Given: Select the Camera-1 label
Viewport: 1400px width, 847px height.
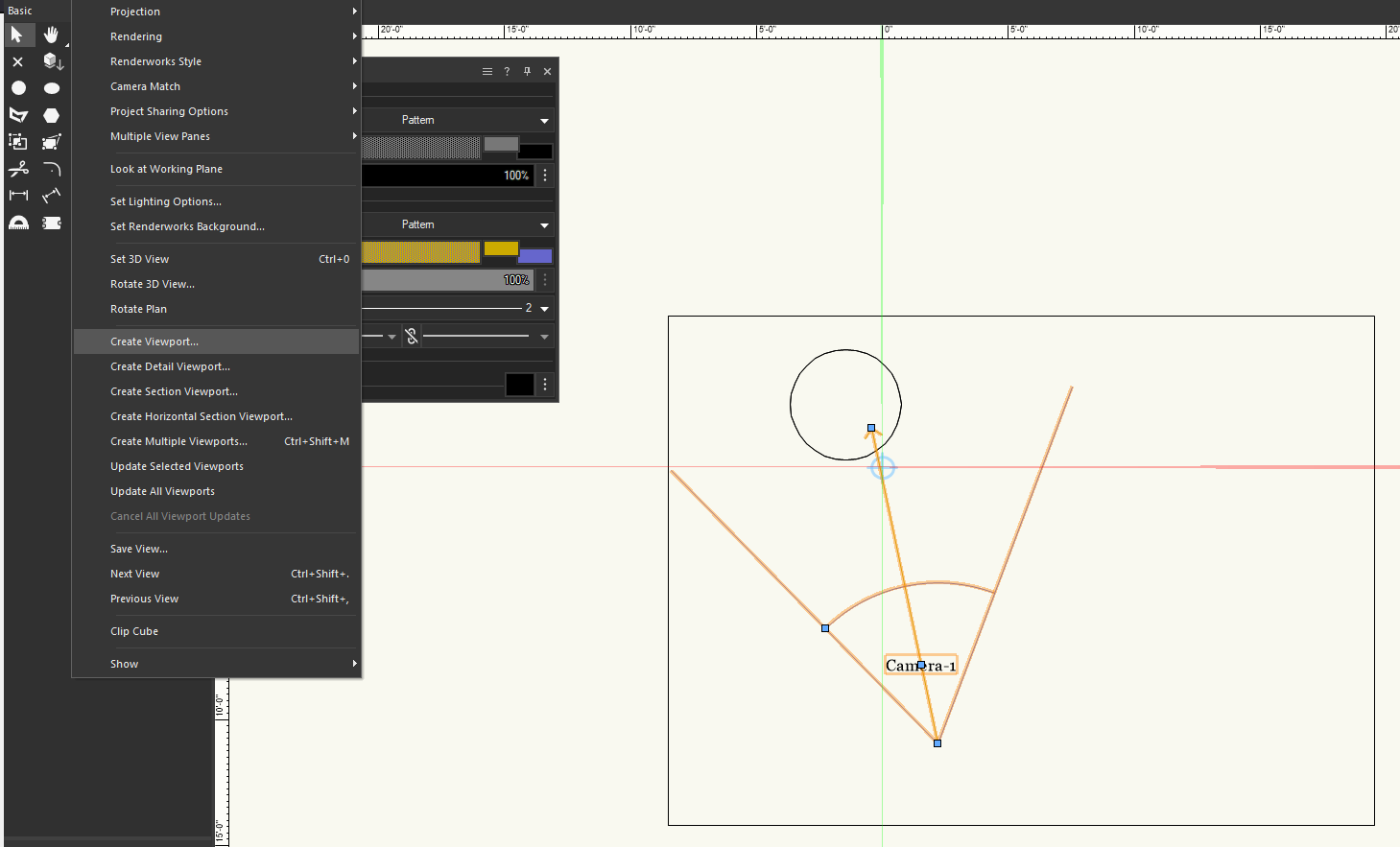Looking at the screenshot, I should pyautogui.click(x=919, y=664).
